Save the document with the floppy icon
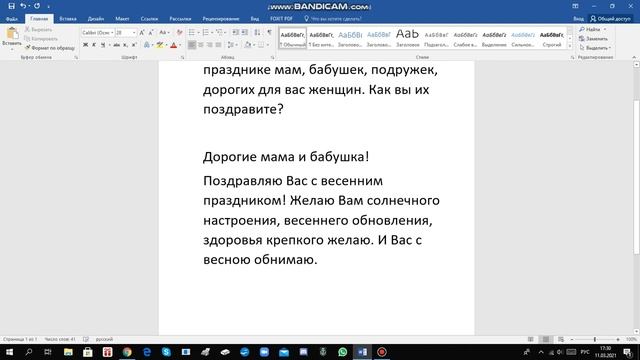Screen dimensions: 640x360 11,6
